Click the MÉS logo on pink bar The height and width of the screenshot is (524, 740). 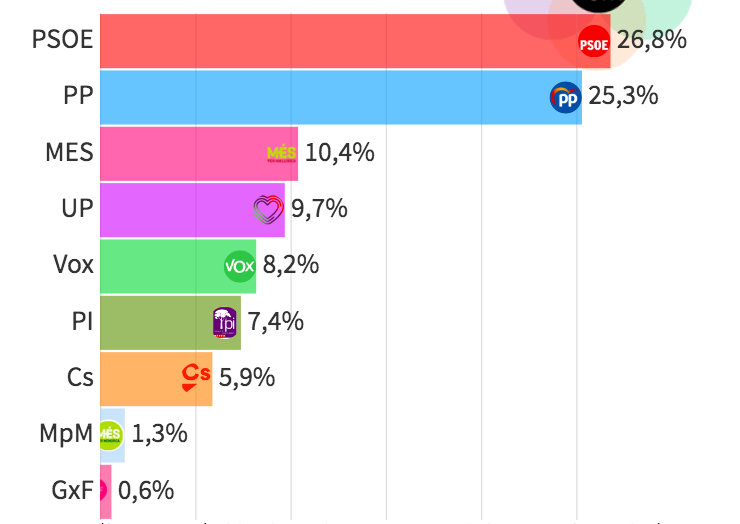pos(282,154)
